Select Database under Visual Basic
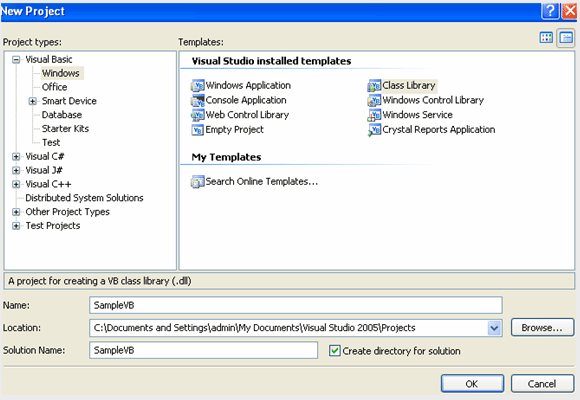The height and width of the screenshot is (400, 580). [62, 115]
